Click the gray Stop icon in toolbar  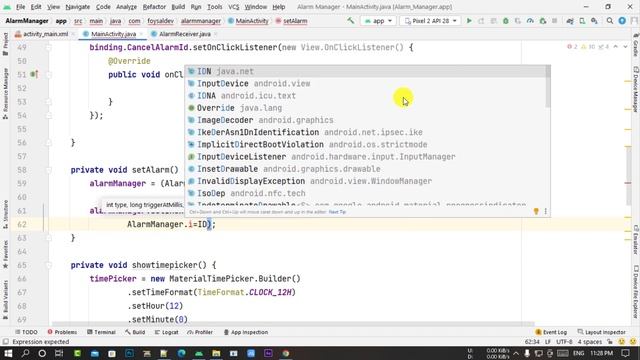pos(554,21)
